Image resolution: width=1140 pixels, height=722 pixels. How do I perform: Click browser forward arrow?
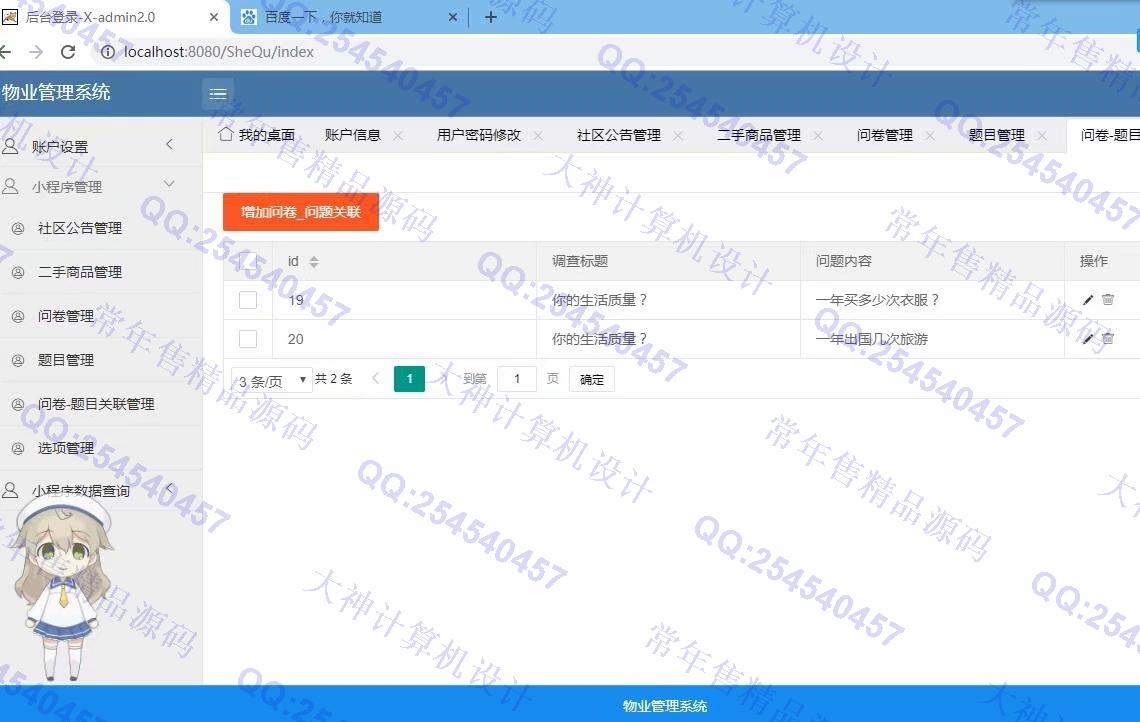tap(36, 52)
